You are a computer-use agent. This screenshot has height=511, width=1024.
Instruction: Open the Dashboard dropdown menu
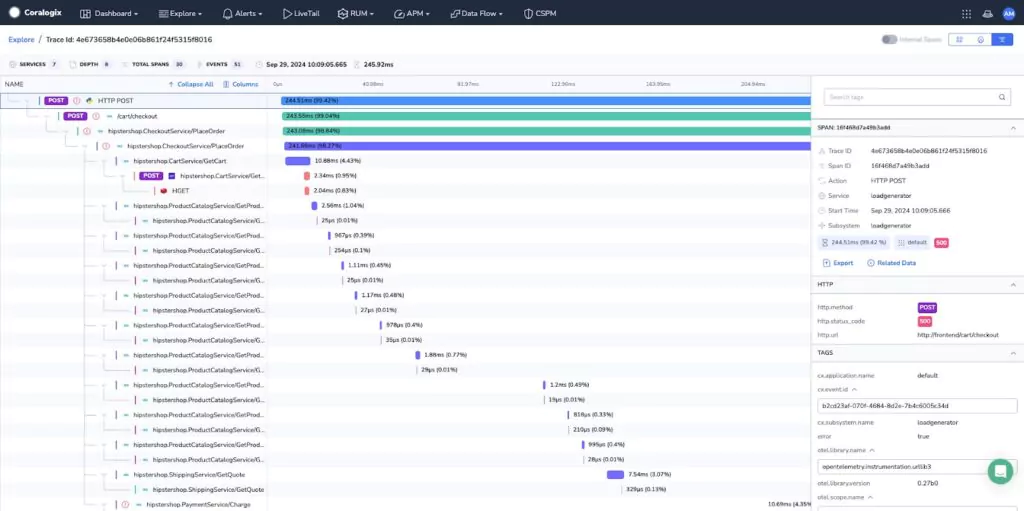(109, 14)
